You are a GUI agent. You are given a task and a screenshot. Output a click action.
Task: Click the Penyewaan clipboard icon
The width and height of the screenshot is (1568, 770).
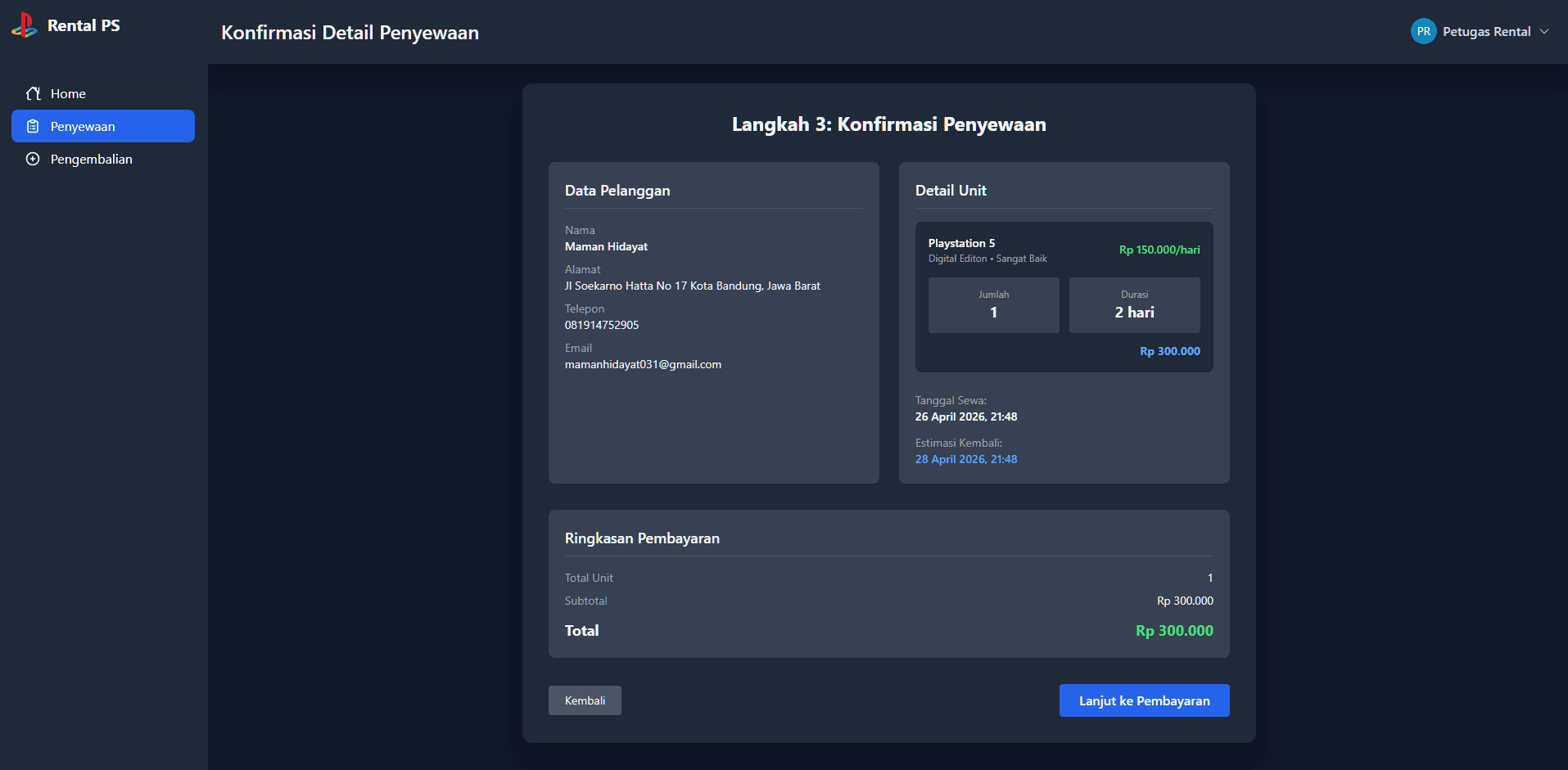[x=33, y=126]
